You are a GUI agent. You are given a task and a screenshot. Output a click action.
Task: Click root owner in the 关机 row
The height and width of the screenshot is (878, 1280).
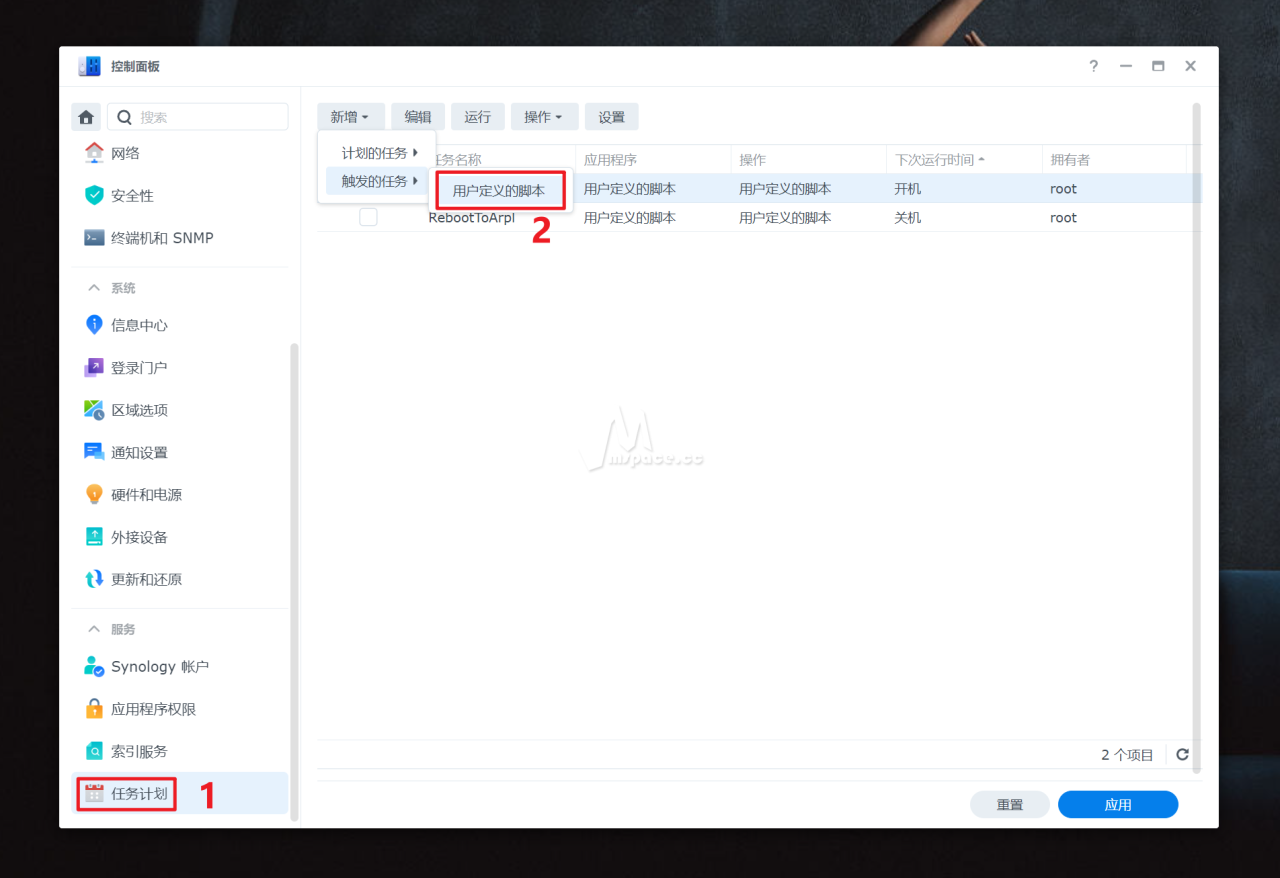tap(1064, 217)
